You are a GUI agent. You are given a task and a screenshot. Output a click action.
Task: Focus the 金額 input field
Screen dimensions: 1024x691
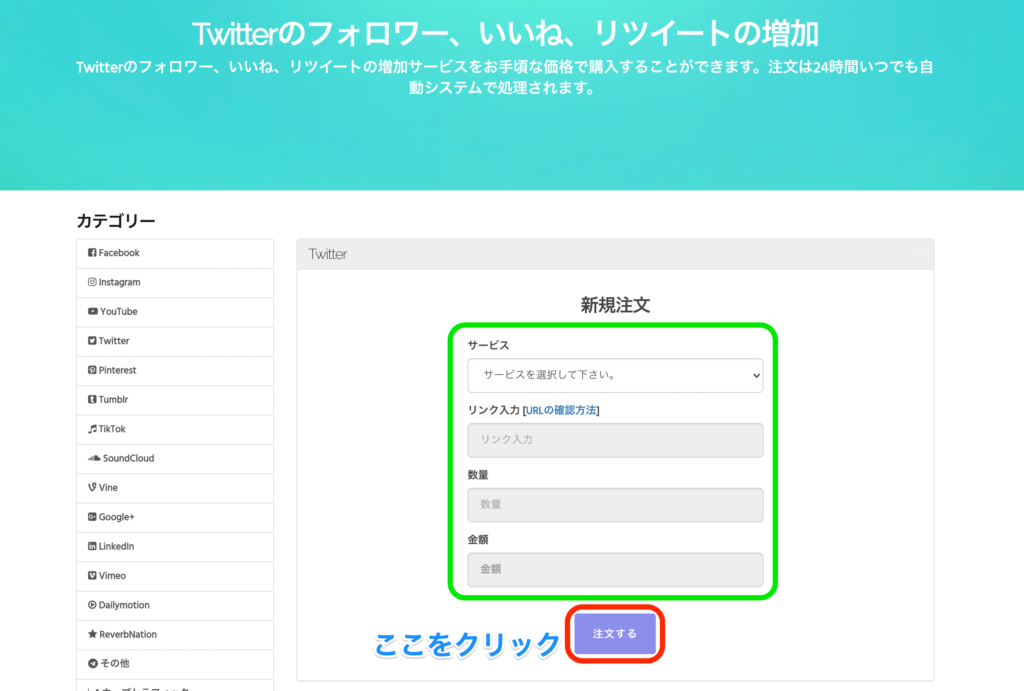tap(615, 570)
